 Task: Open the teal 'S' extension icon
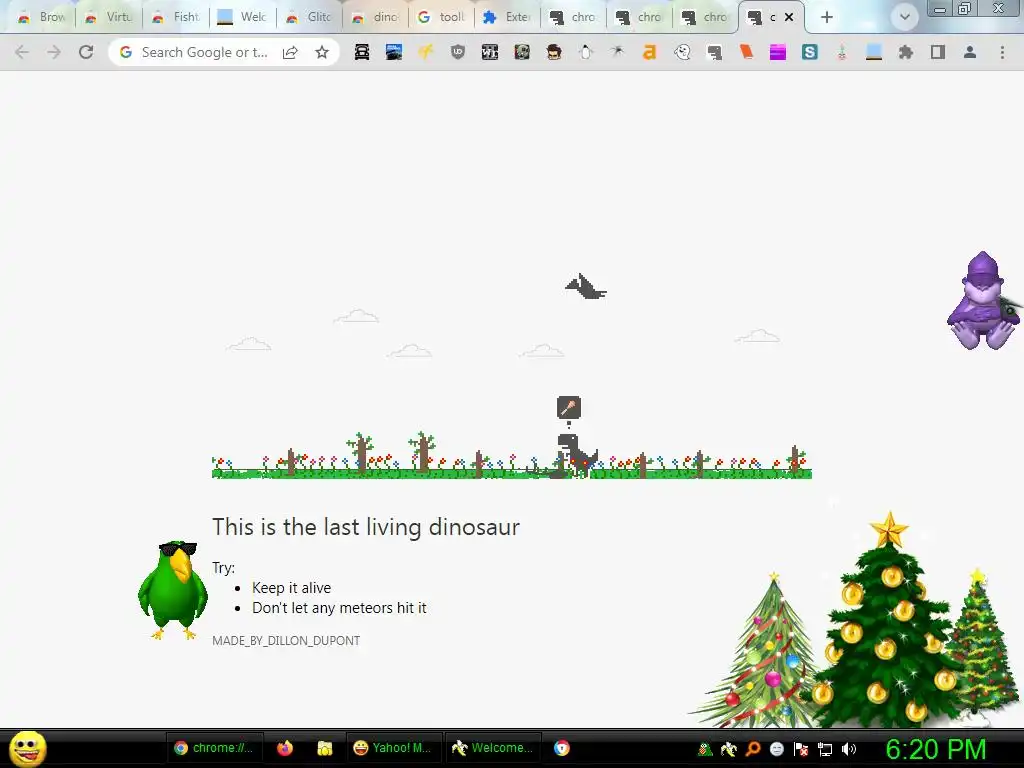[x=810, y=52]
